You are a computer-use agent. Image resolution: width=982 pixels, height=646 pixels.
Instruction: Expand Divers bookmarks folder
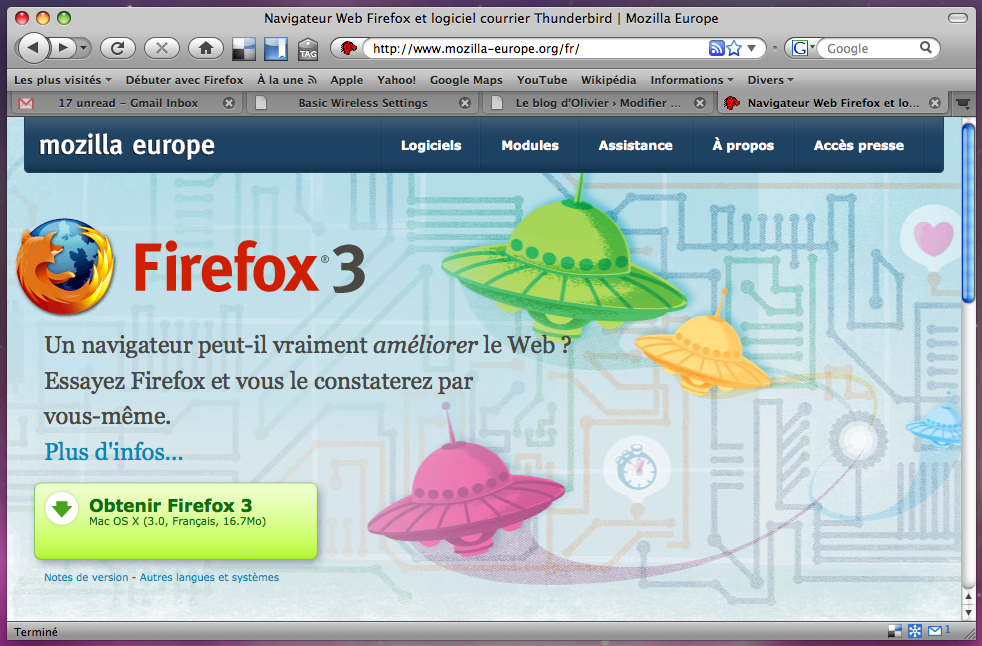tap(770, 80)
